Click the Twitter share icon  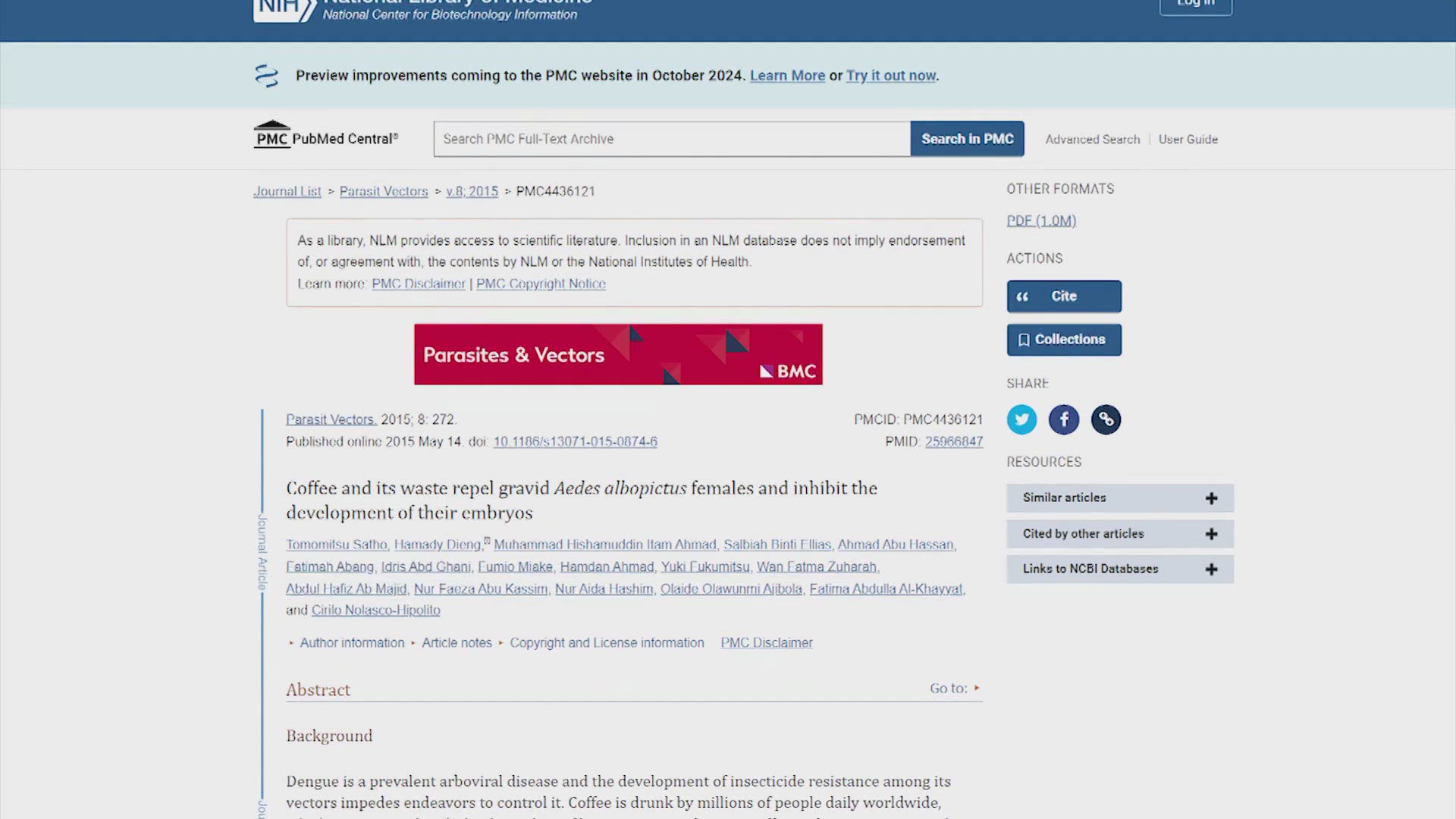click(x=1021, y=418)
